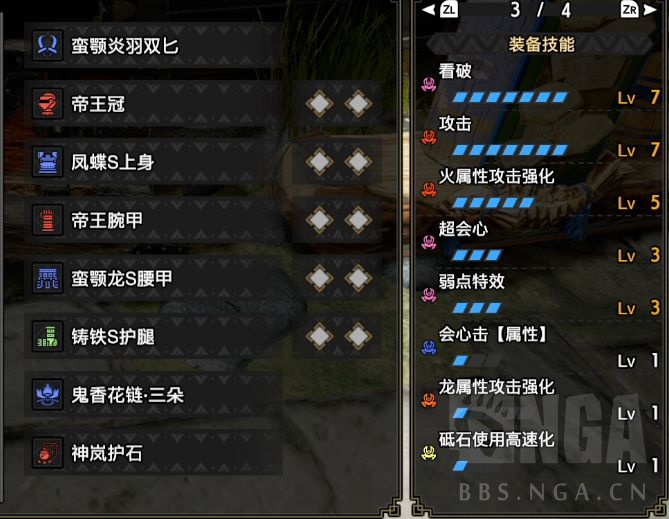
Task: Select first decoration slot of 铸铁S护腿
Action: 319,336
